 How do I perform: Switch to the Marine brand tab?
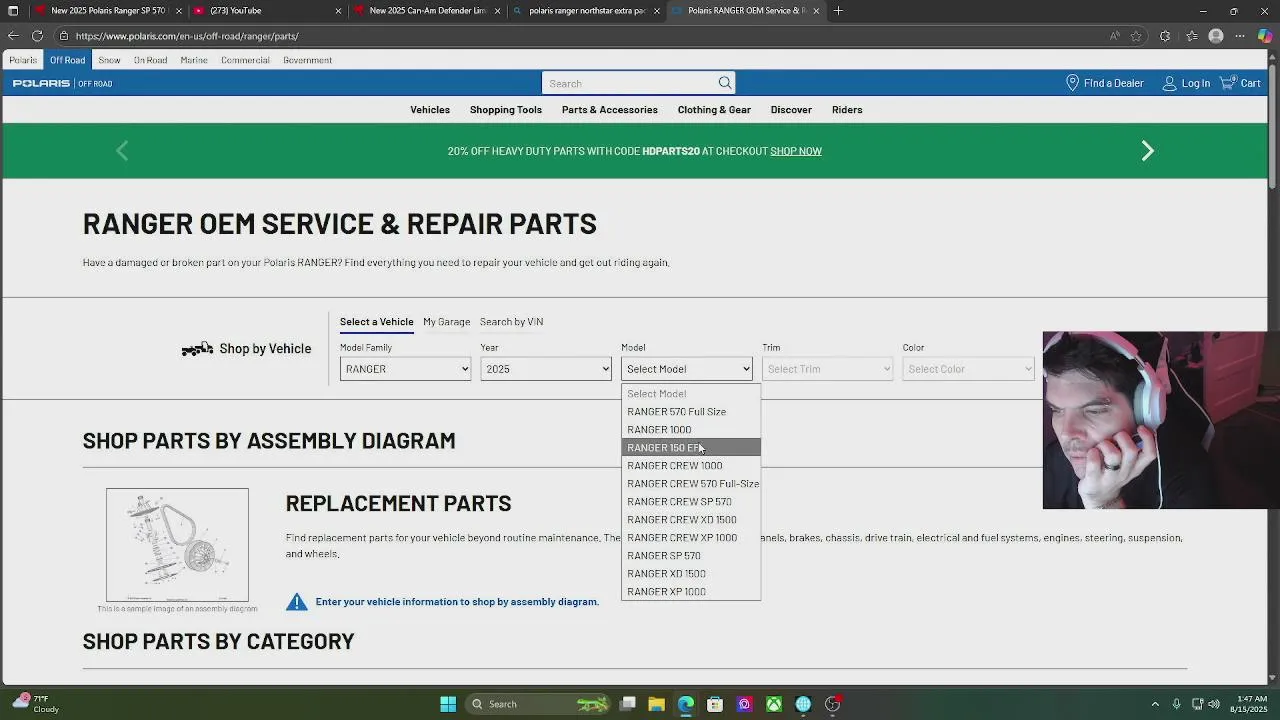click(194, 60)
